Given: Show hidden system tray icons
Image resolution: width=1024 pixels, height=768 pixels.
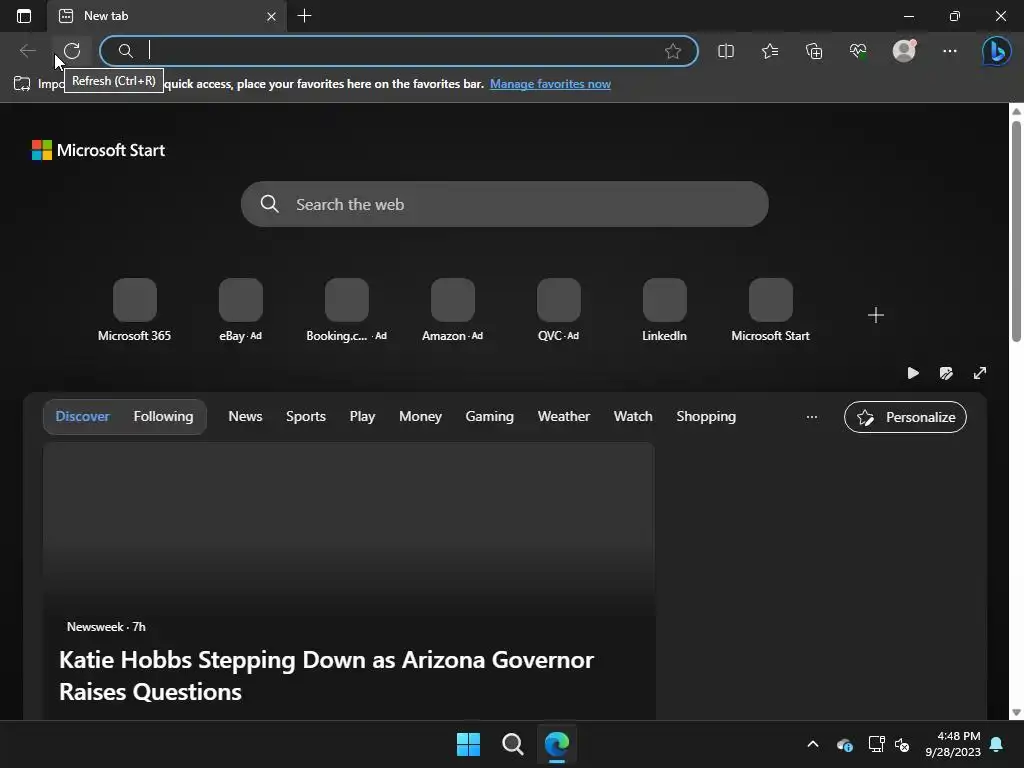Looking at the screenshot, I should [x=813, y=744].
